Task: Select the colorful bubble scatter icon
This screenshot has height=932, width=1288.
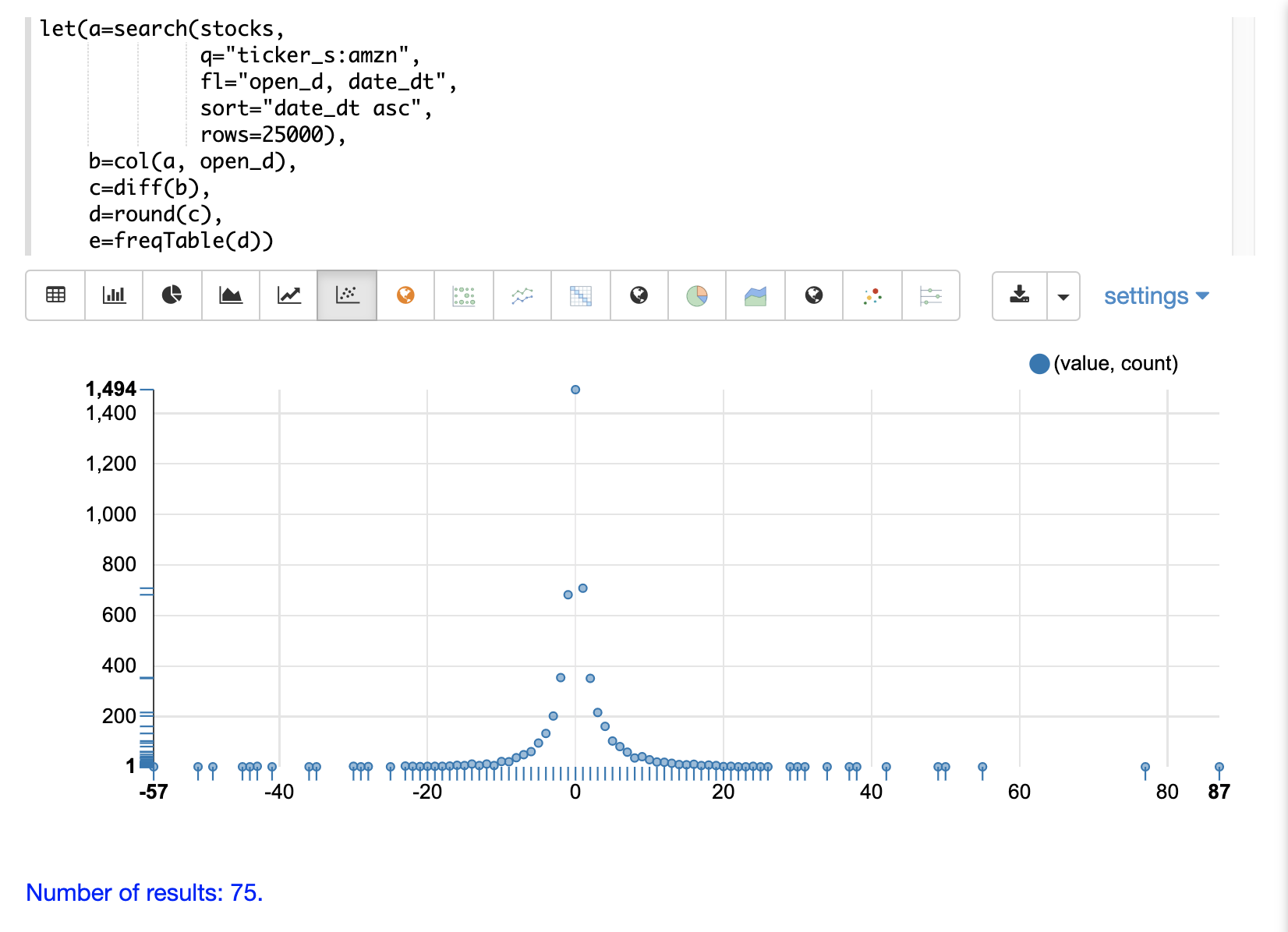Action: tap(872, 295)
